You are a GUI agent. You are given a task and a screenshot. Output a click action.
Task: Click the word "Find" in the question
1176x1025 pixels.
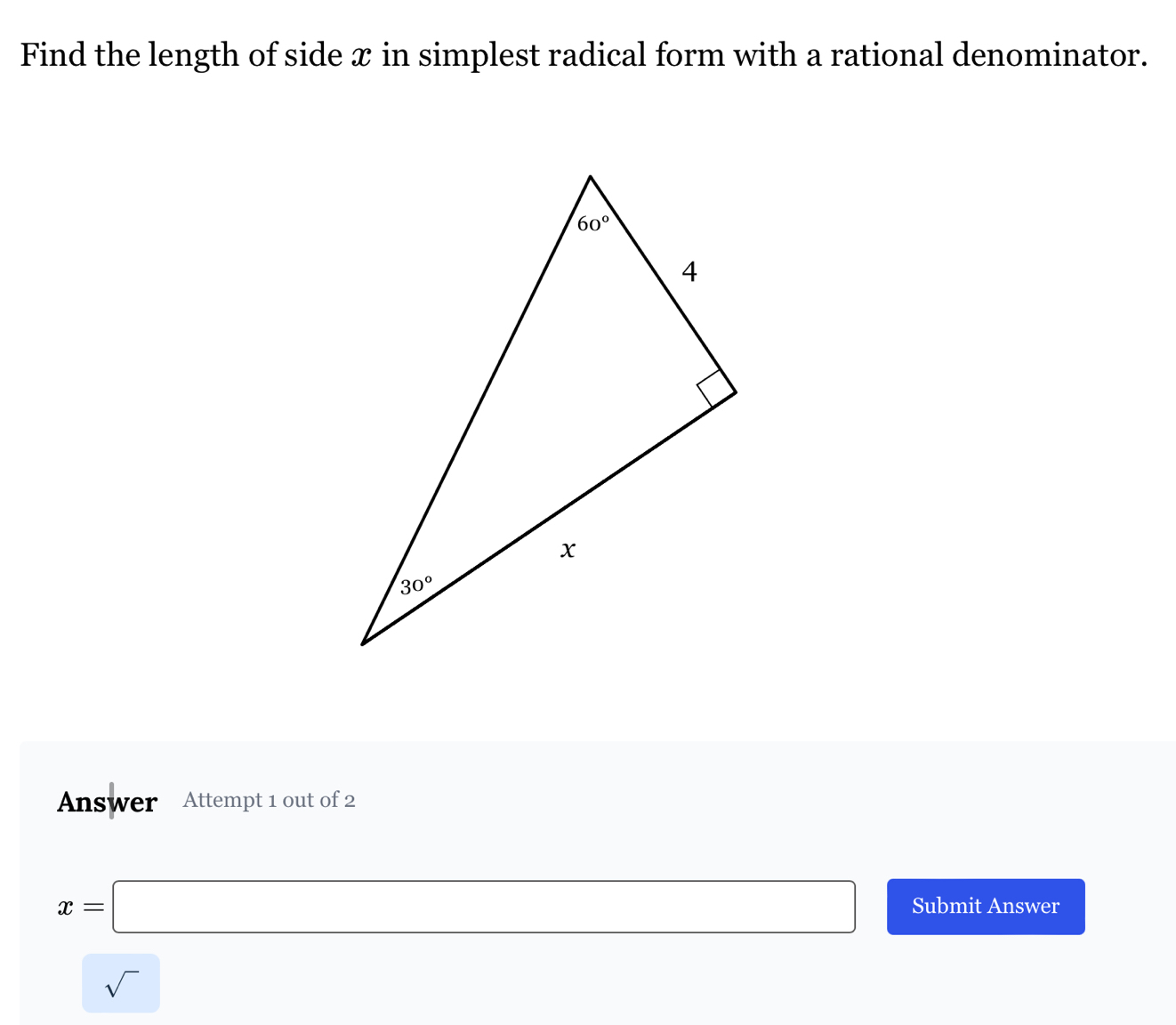pyautogui.click(x=53, y=55)
